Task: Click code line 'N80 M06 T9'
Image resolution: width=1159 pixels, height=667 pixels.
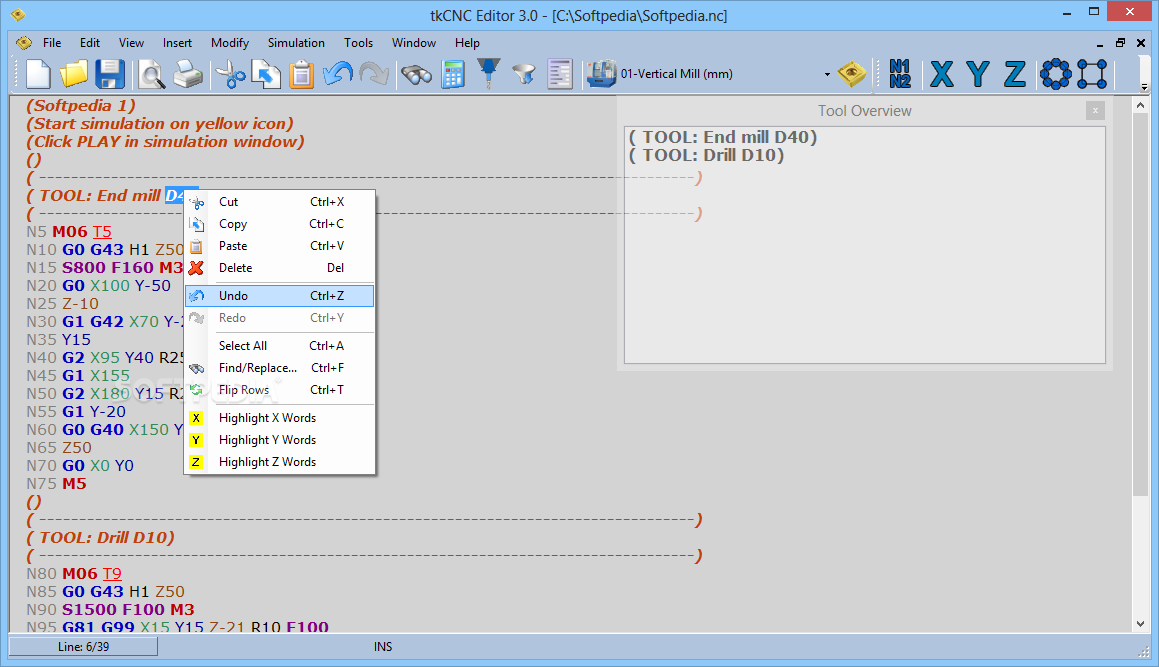Action: [74, 574]
